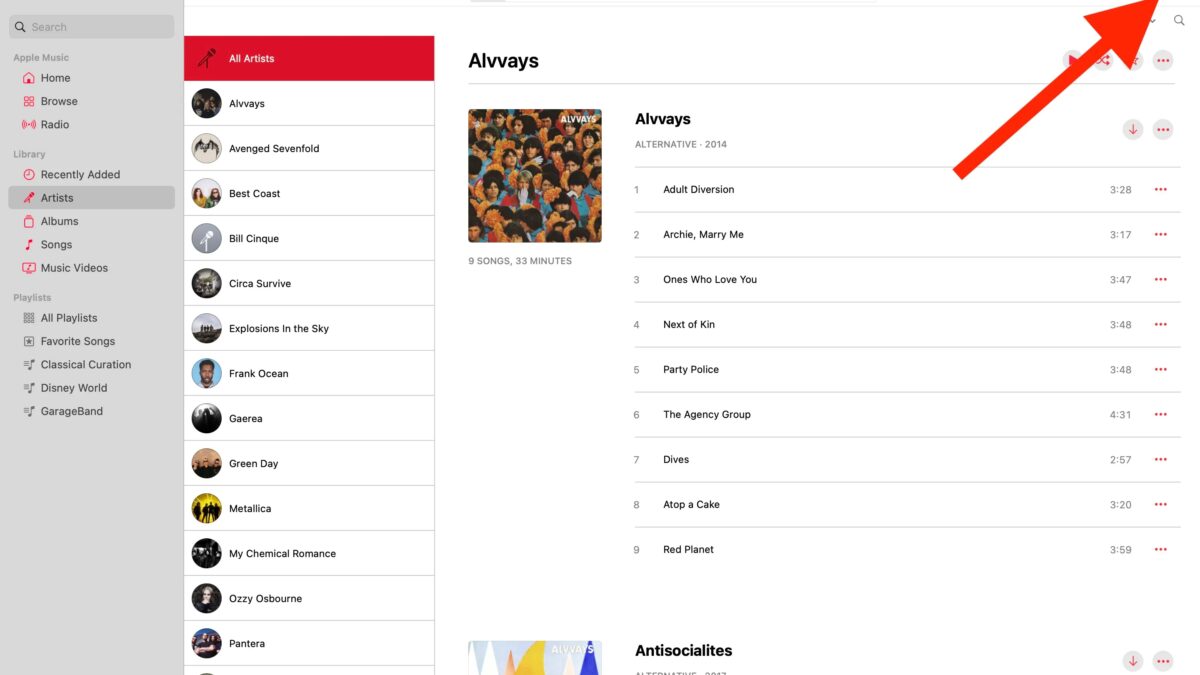Image resolution: width=1200 pixels, height=675 pixels.
Task: Open Music Videos from the Library section
Action: click(73, 267)
